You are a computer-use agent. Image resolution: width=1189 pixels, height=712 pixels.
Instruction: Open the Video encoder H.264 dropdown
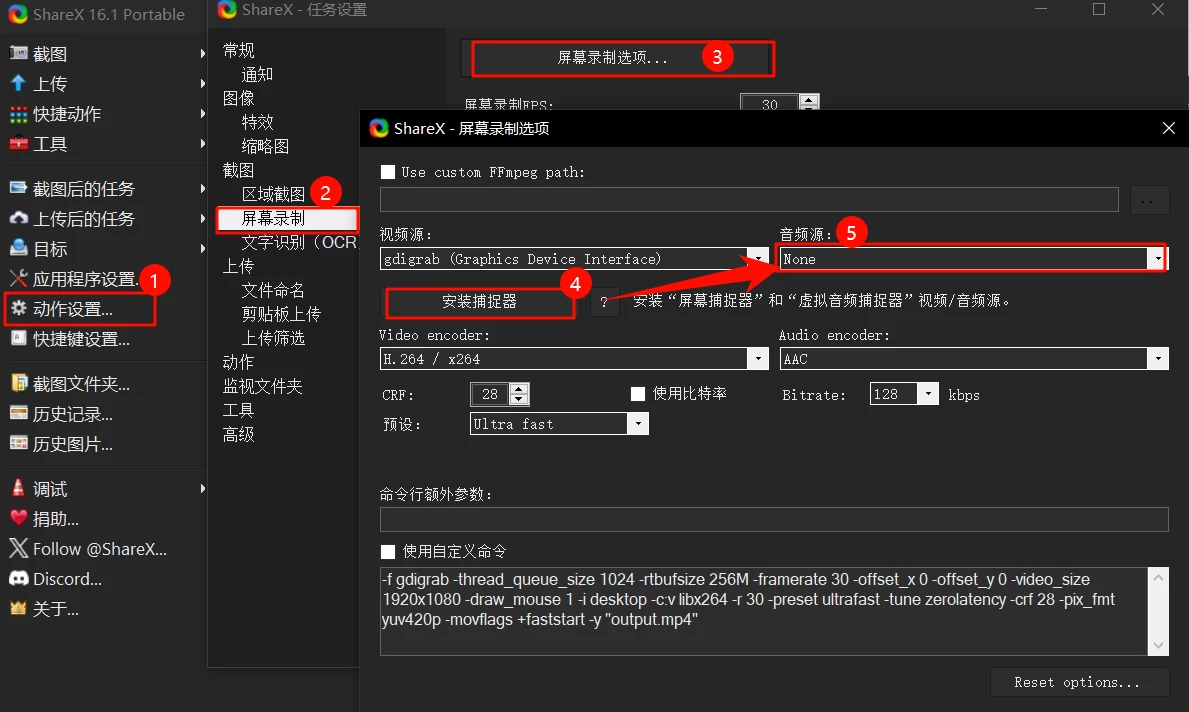pos(758,359)
